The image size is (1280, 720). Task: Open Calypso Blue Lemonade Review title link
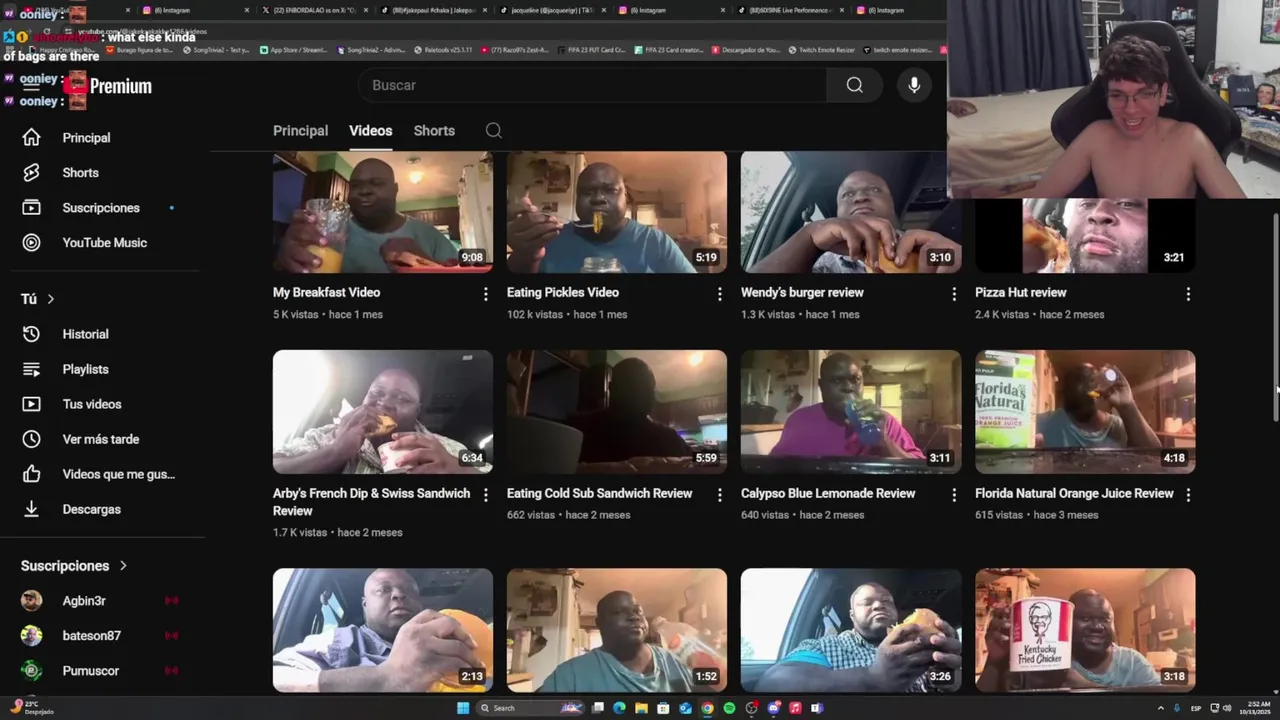tap(828, 493)
